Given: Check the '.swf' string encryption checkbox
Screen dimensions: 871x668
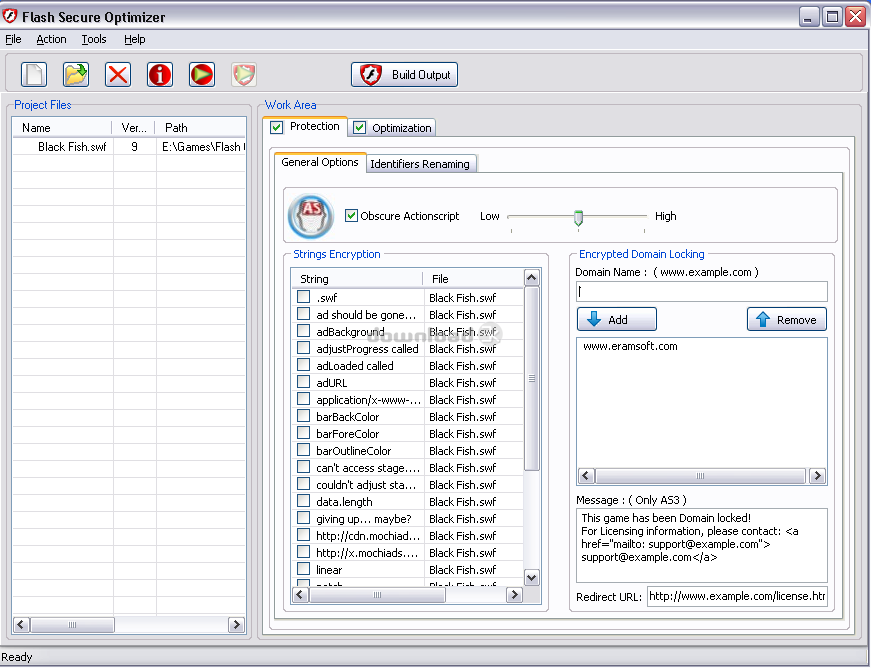Looking at the screenshot, I should click(304, 297).
